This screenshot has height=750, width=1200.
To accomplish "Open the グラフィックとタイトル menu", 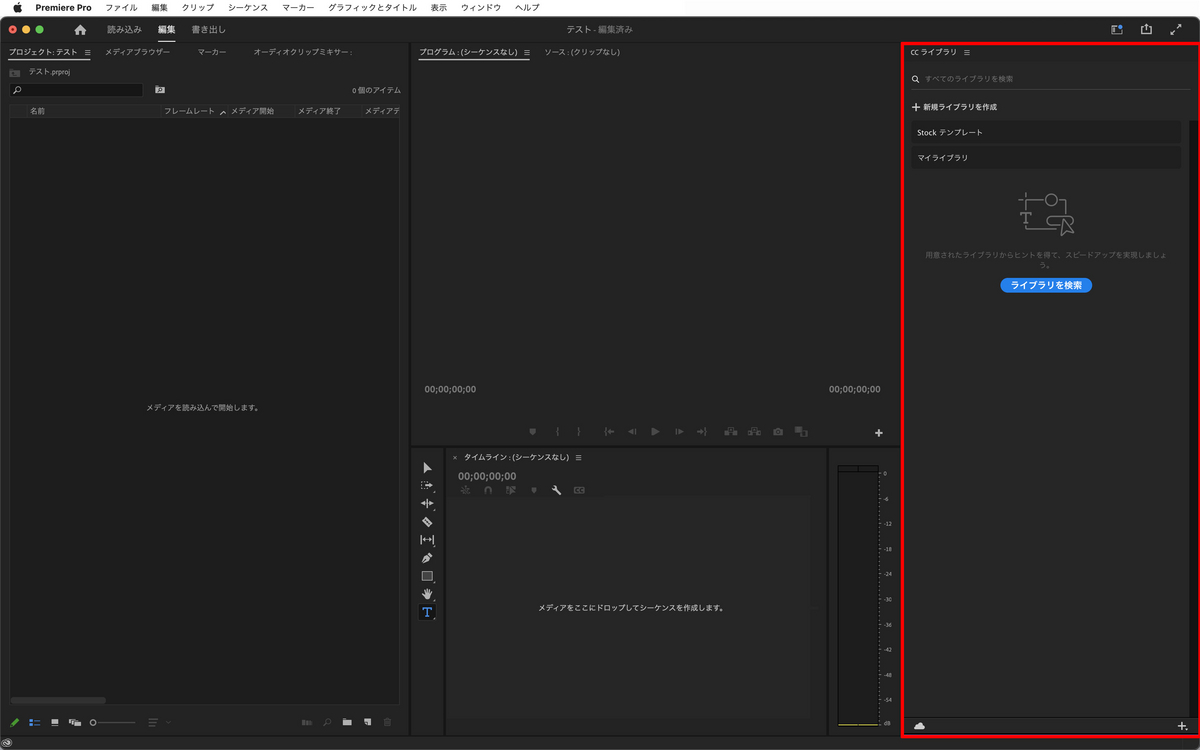I will [372, 7].
